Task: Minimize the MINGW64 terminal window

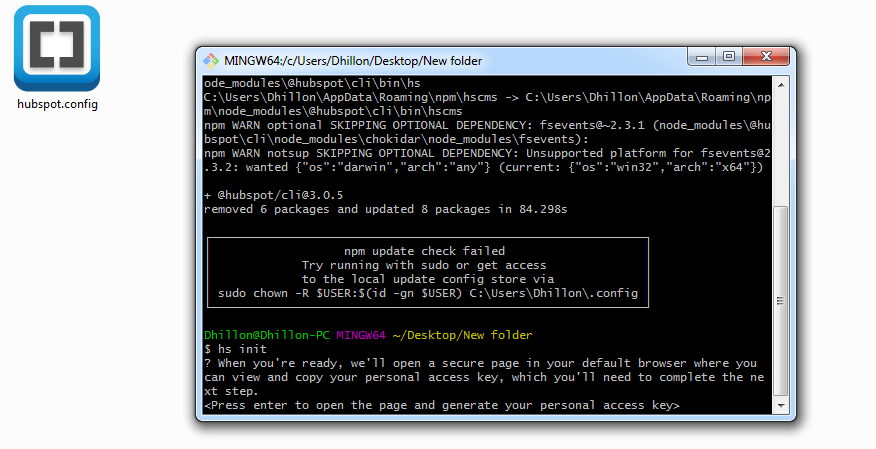Action: pyautogui.click(x=702, y=57)
